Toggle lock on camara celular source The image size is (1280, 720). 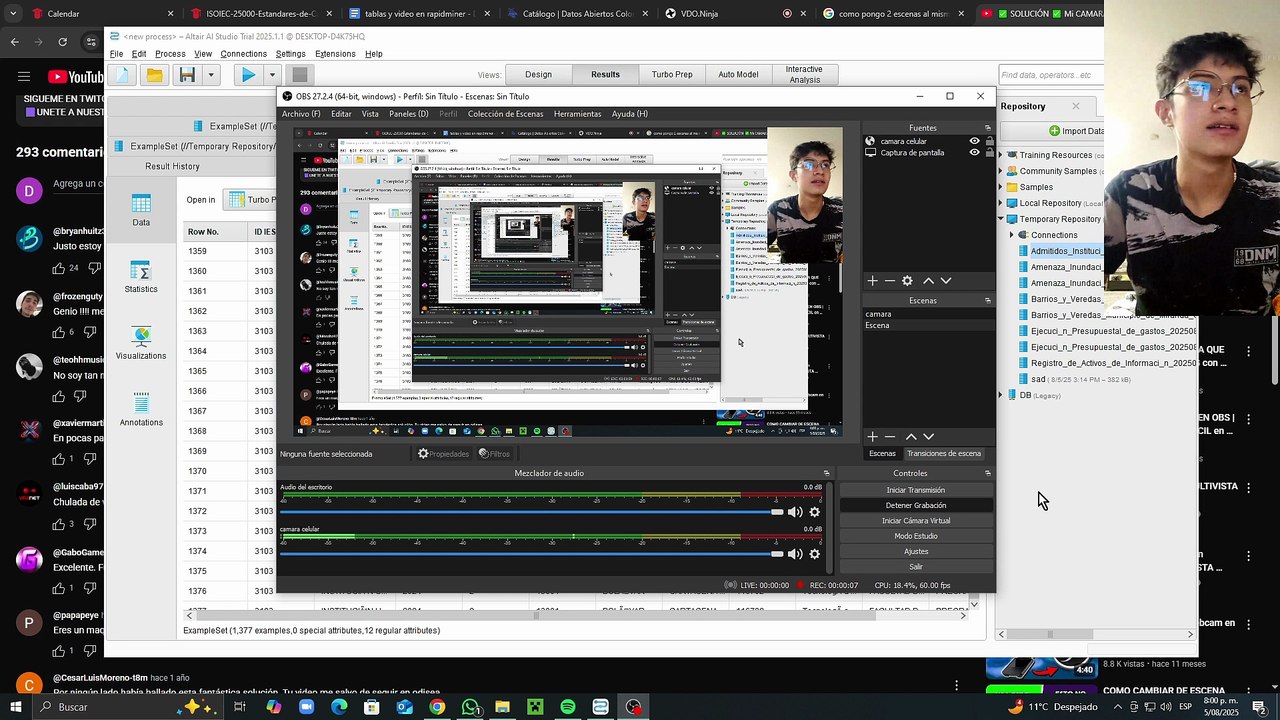990,141
